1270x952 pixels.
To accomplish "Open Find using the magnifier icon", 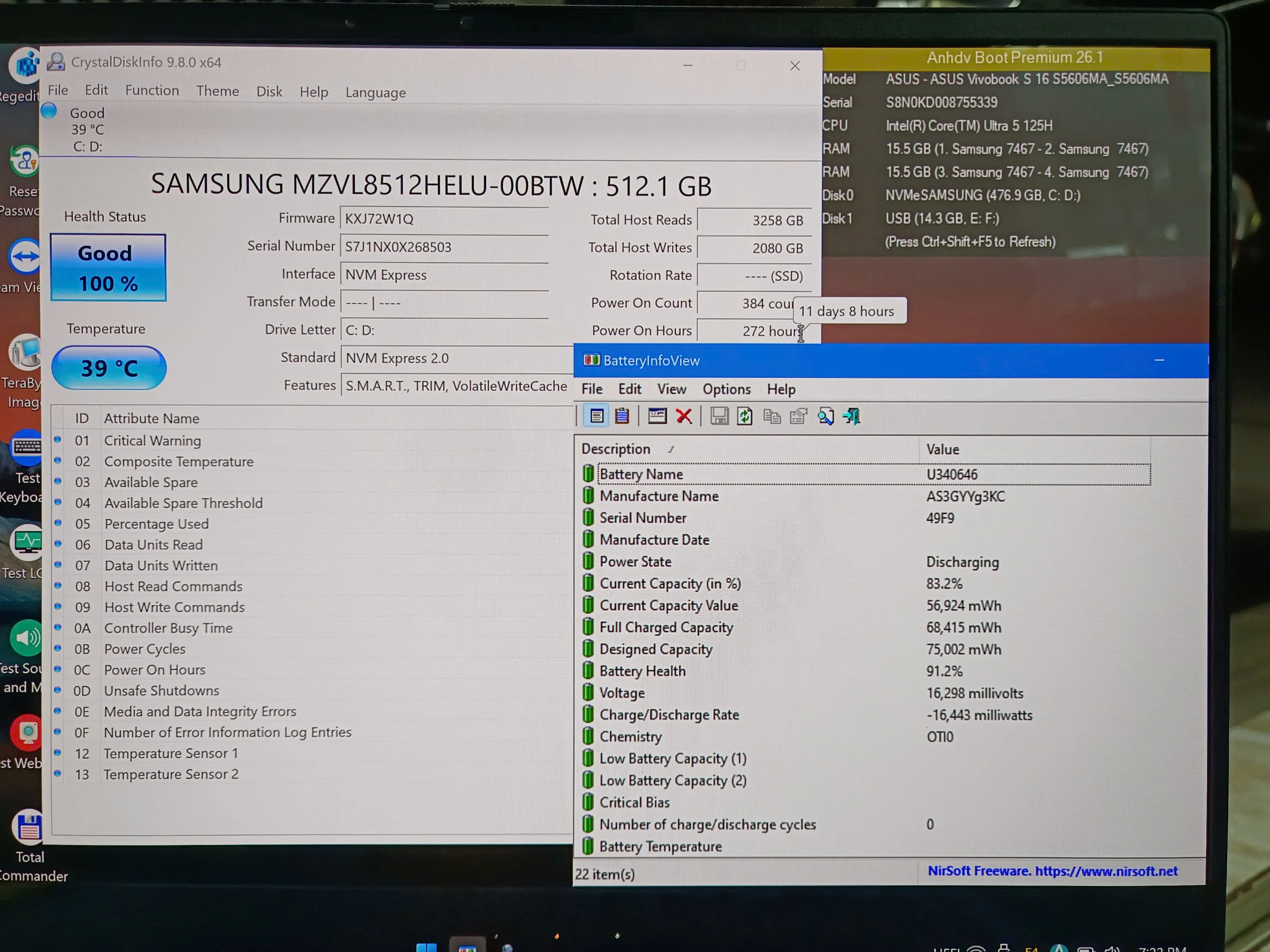I will point(825,416).
